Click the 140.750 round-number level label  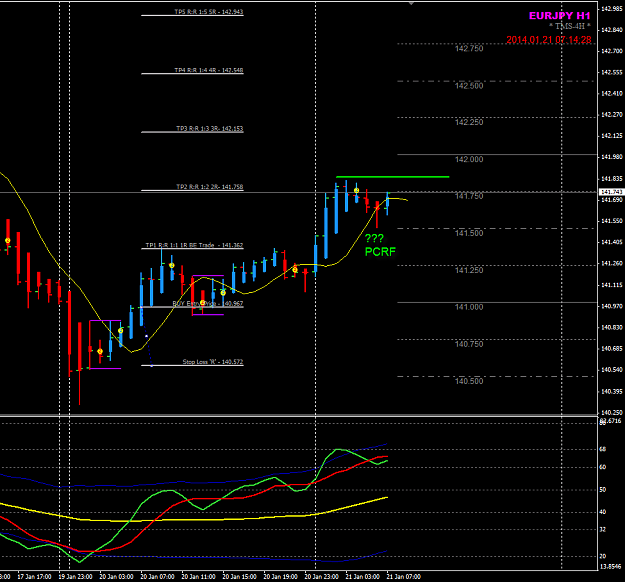pos(469,344)
